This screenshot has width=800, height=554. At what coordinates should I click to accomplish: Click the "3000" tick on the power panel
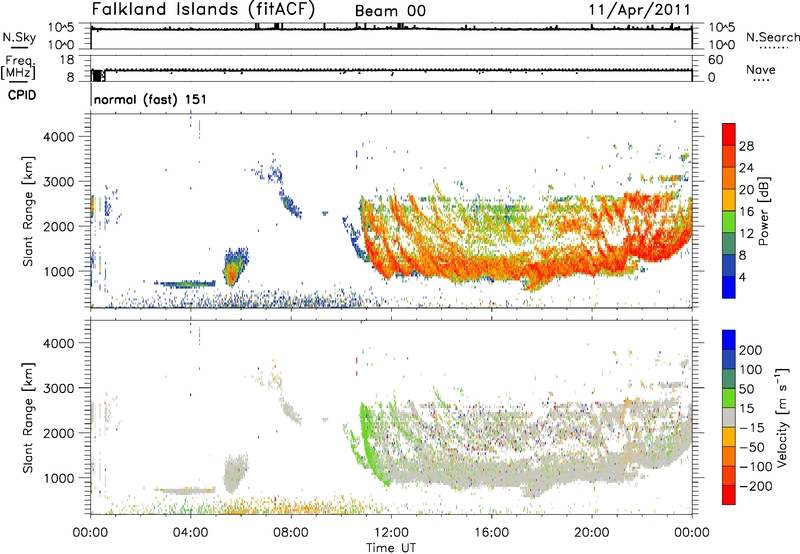[x=58, y=182]
